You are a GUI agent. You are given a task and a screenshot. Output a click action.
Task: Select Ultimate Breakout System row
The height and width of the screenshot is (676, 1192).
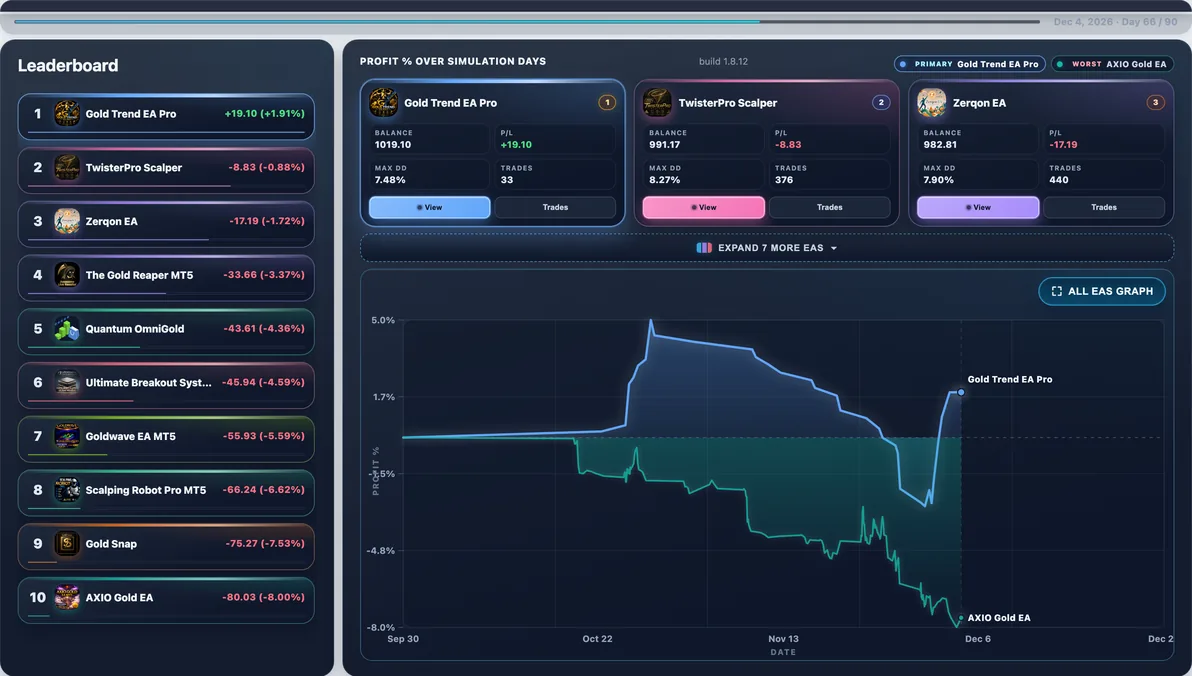[x=166, y=386]
